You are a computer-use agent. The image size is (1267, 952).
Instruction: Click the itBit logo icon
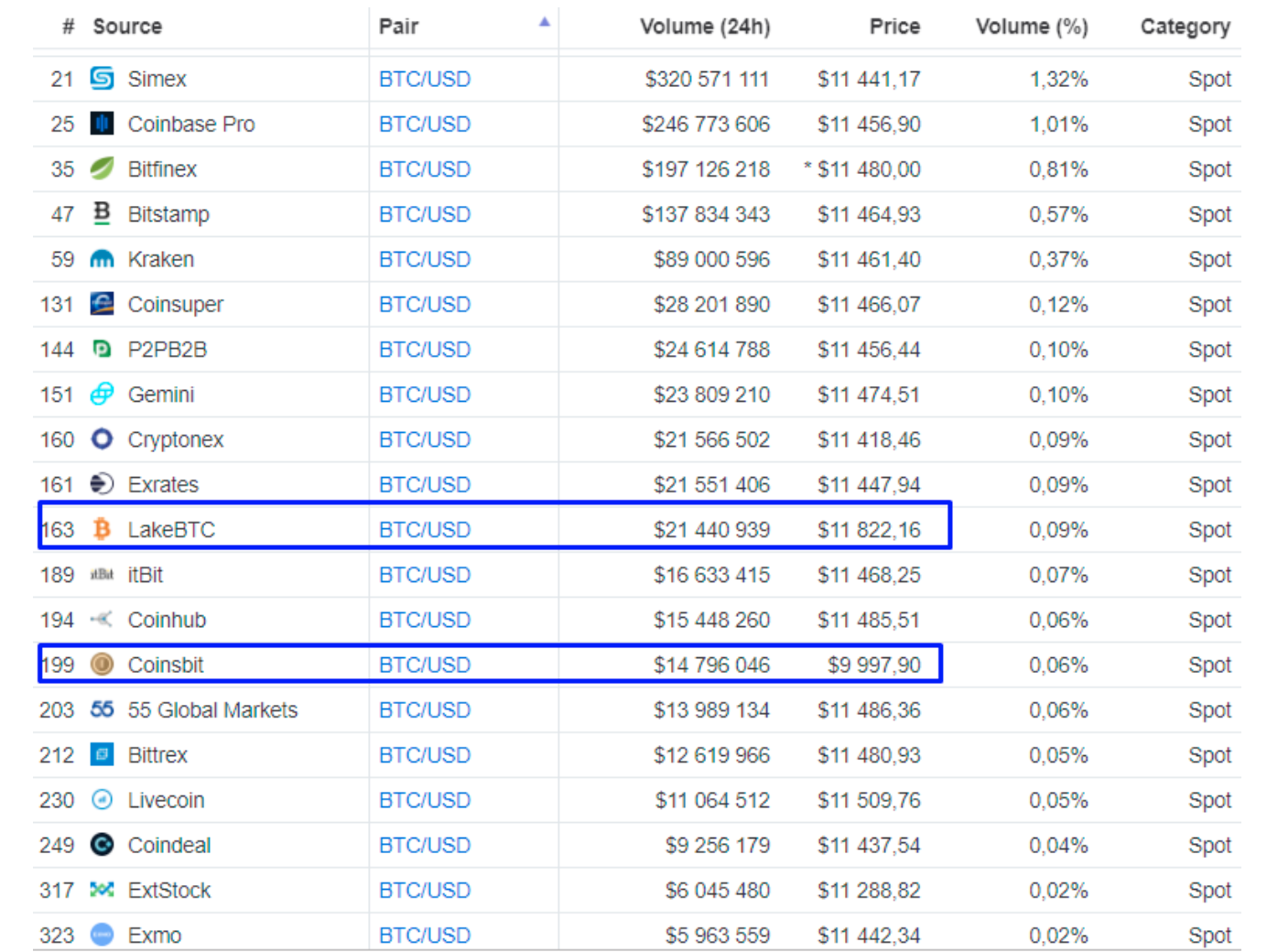[x=102, y=574]
